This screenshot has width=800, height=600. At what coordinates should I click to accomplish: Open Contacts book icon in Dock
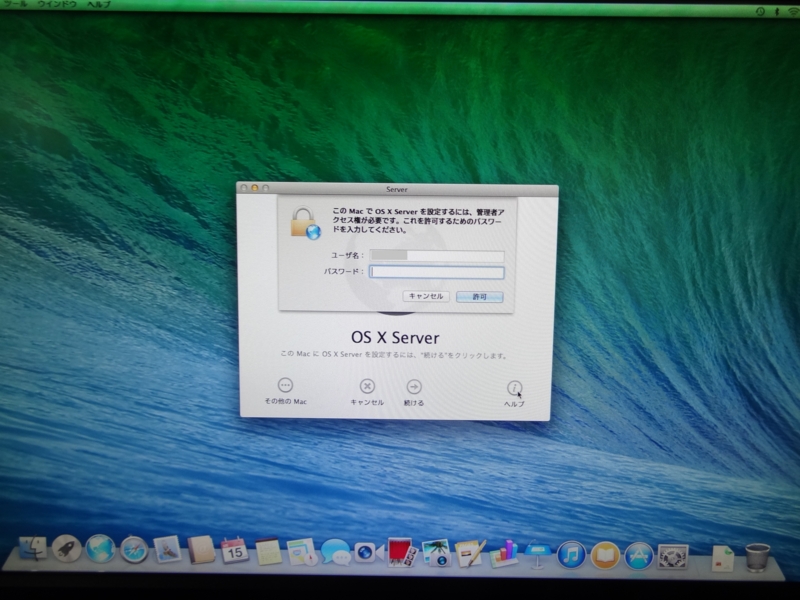201,550
